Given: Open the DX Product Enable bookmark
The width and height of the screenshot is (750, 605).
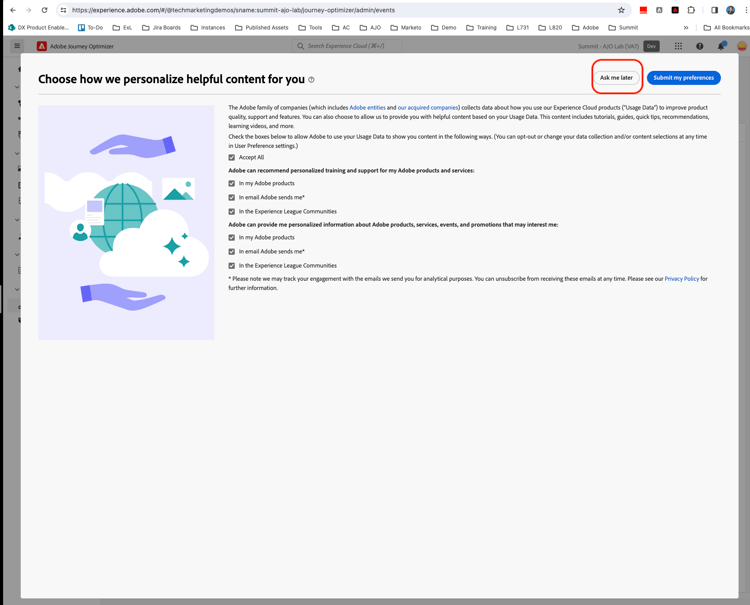Looking at the screenshot, I should [38, 28].
